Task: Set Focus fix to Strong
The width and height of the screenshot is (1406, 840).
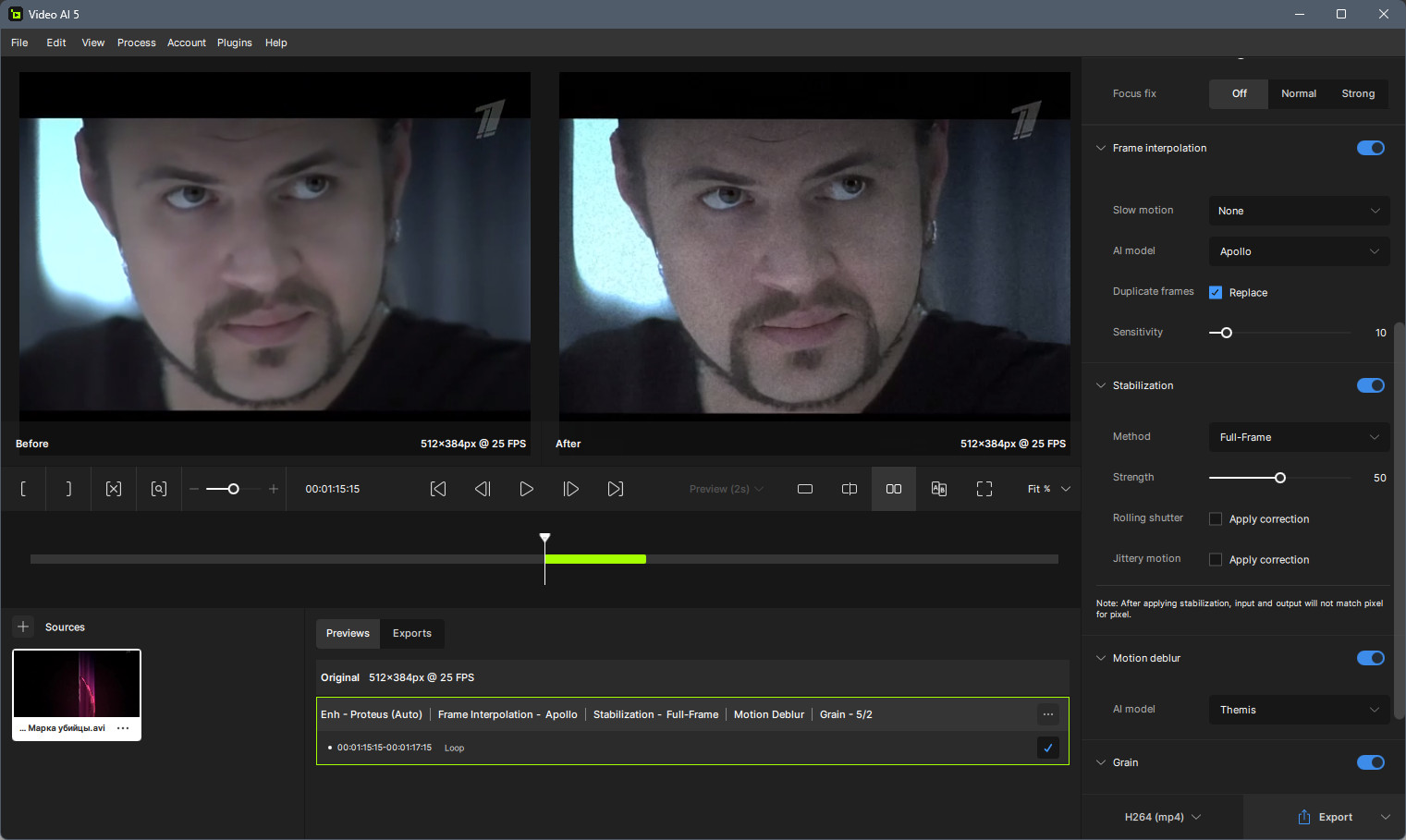Action: point(1358,93)
